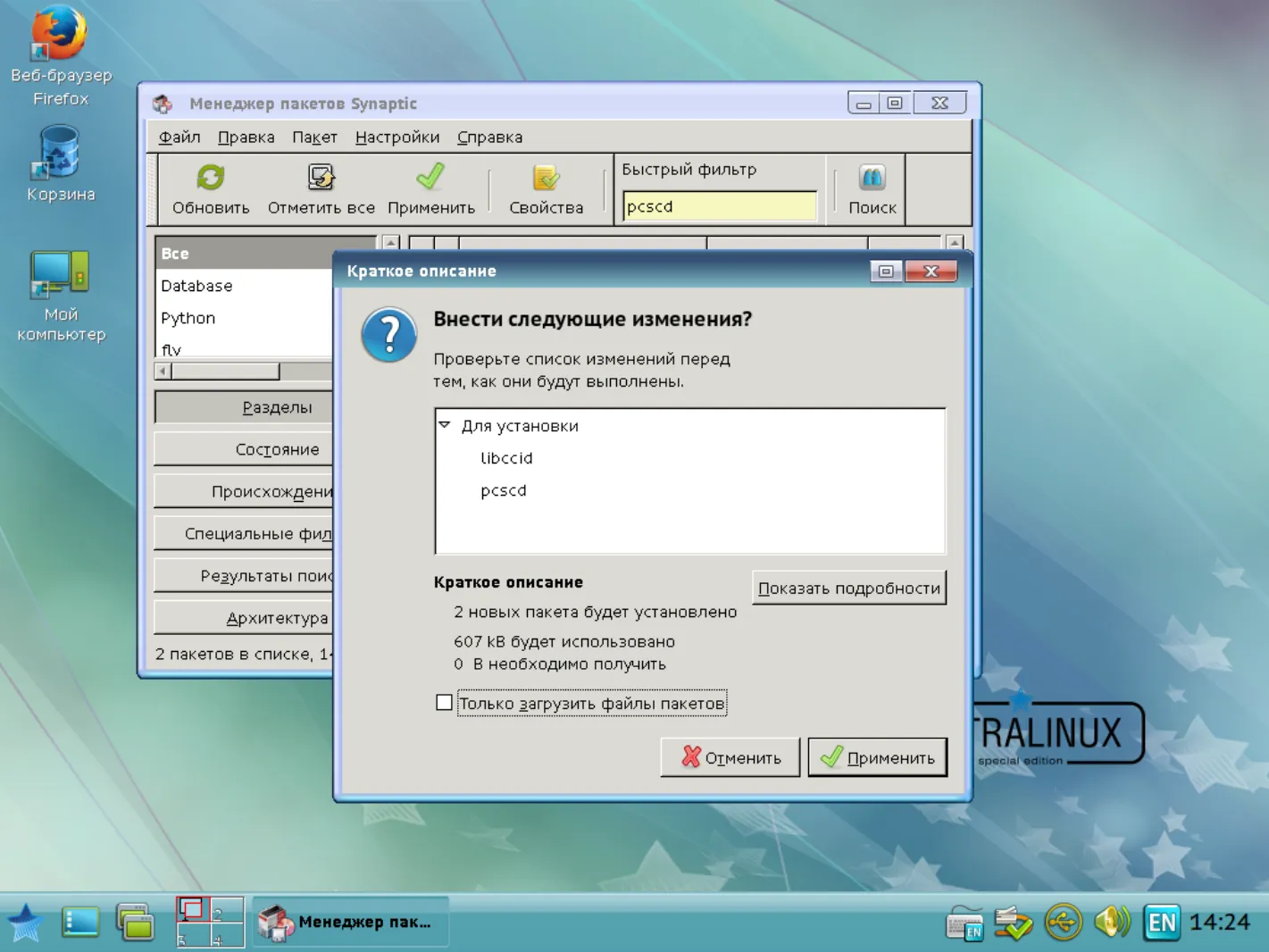Confirm changes with dialog Применить button

tap(878, 757)
